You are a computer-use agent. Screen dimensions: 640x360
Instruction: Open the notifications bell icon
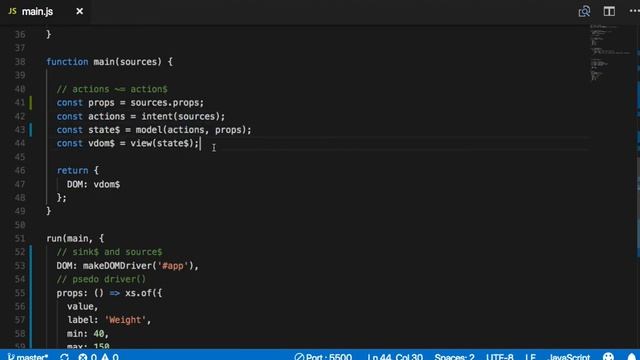(632, 356)
